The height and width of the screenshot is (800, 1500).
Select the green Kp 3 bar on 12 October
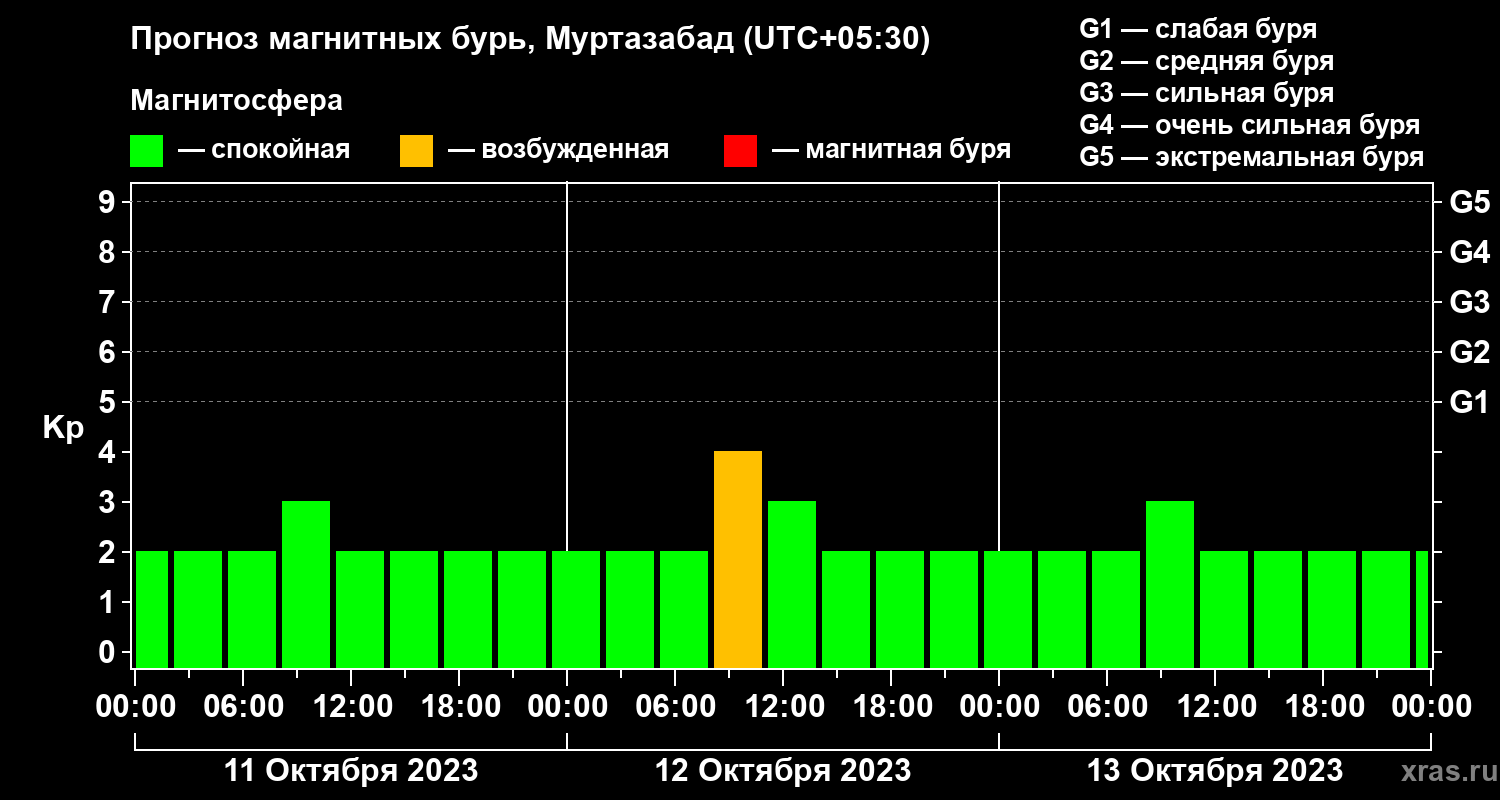792,584
